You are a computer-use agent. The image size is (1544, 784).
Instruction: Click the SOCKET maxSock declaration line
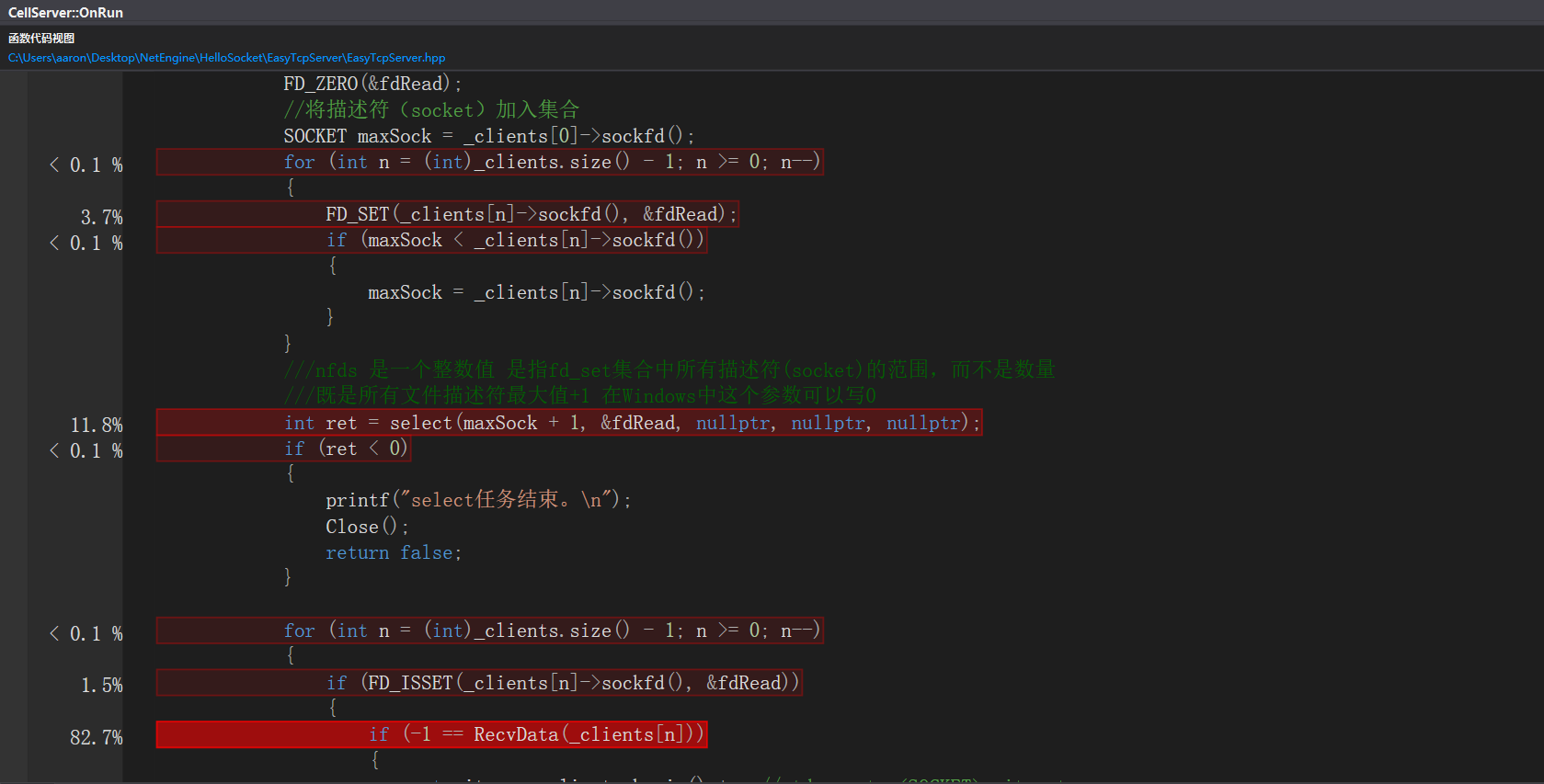coord(489,136)
